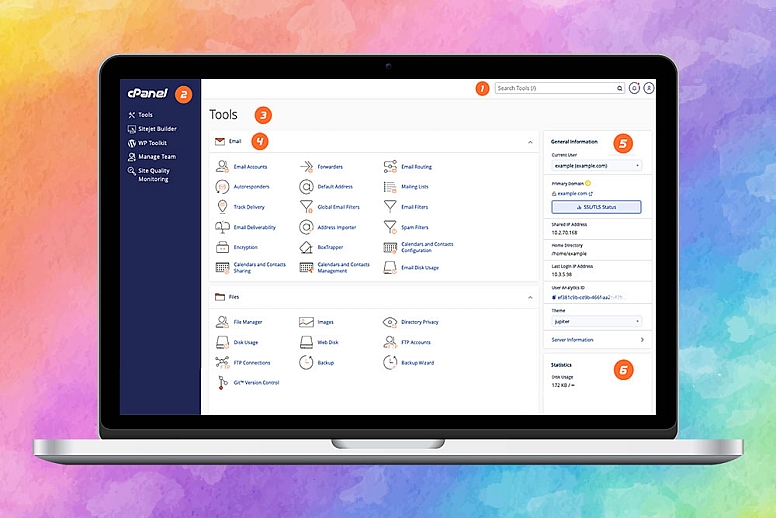Click the Autoresponders icon
Screen dimensions: 776x518
pyautogui.click(x=222, y=187)
